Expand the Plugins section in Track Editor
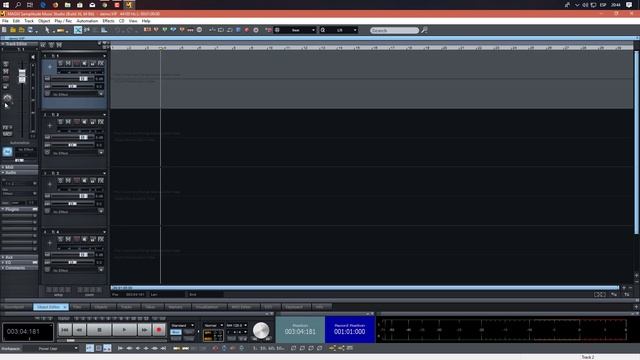Screen dimensions: 640x360 (x=19, y=209)
